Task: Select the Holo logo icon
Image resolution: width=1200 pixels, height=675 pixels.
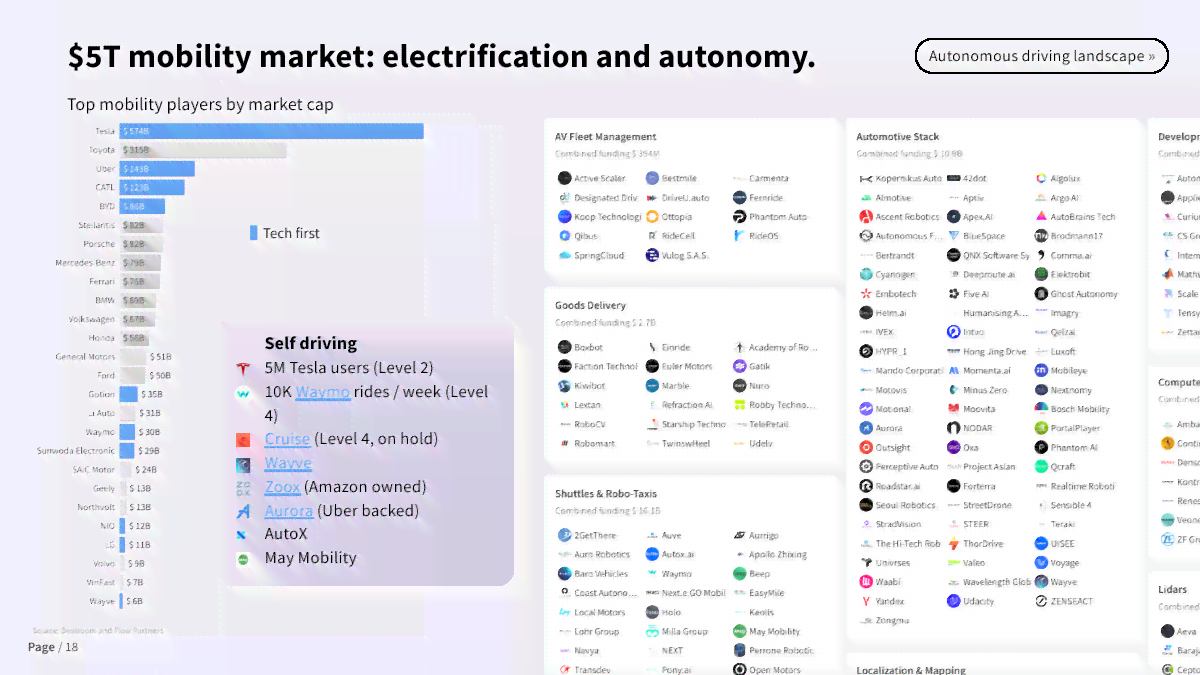Action: [652, 612]
